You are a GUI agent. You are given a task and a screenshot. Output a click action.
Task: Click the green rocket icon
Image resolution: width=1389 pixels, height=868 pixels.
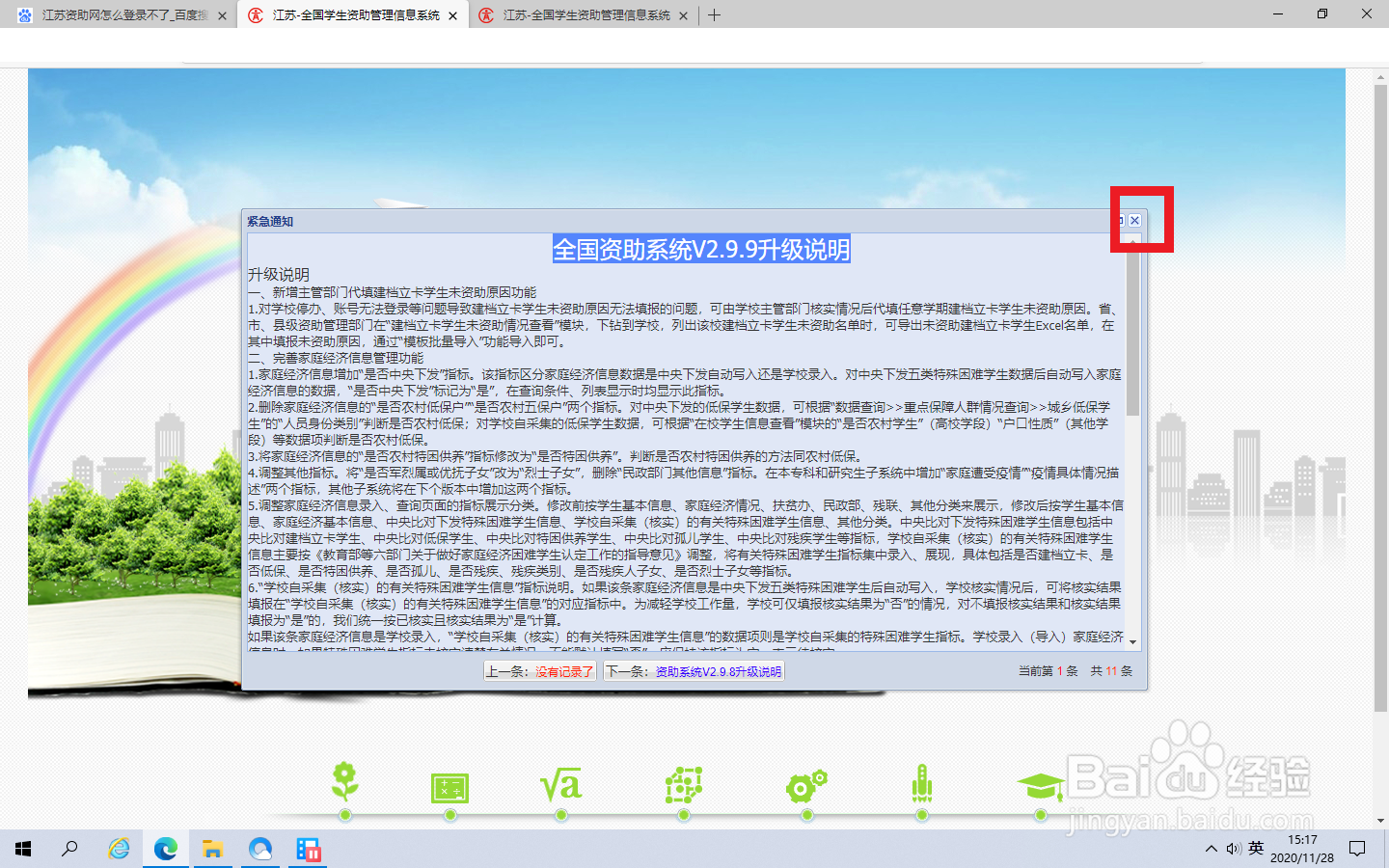tap(922, 783)
